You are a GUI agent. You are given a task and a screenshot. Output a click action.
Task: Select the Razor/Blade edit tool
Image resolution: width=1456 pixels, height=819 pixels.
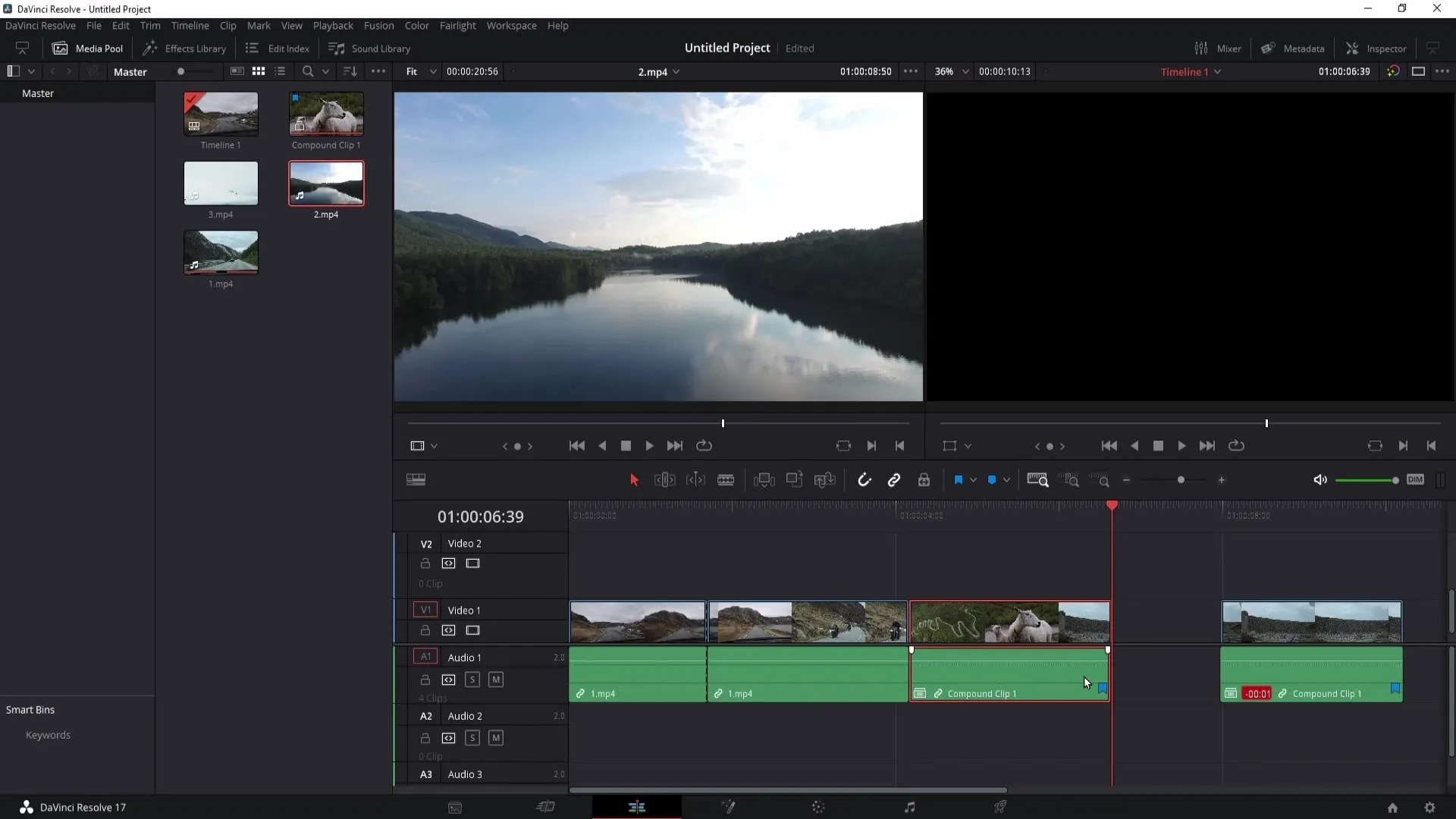(x=727, y=481)
